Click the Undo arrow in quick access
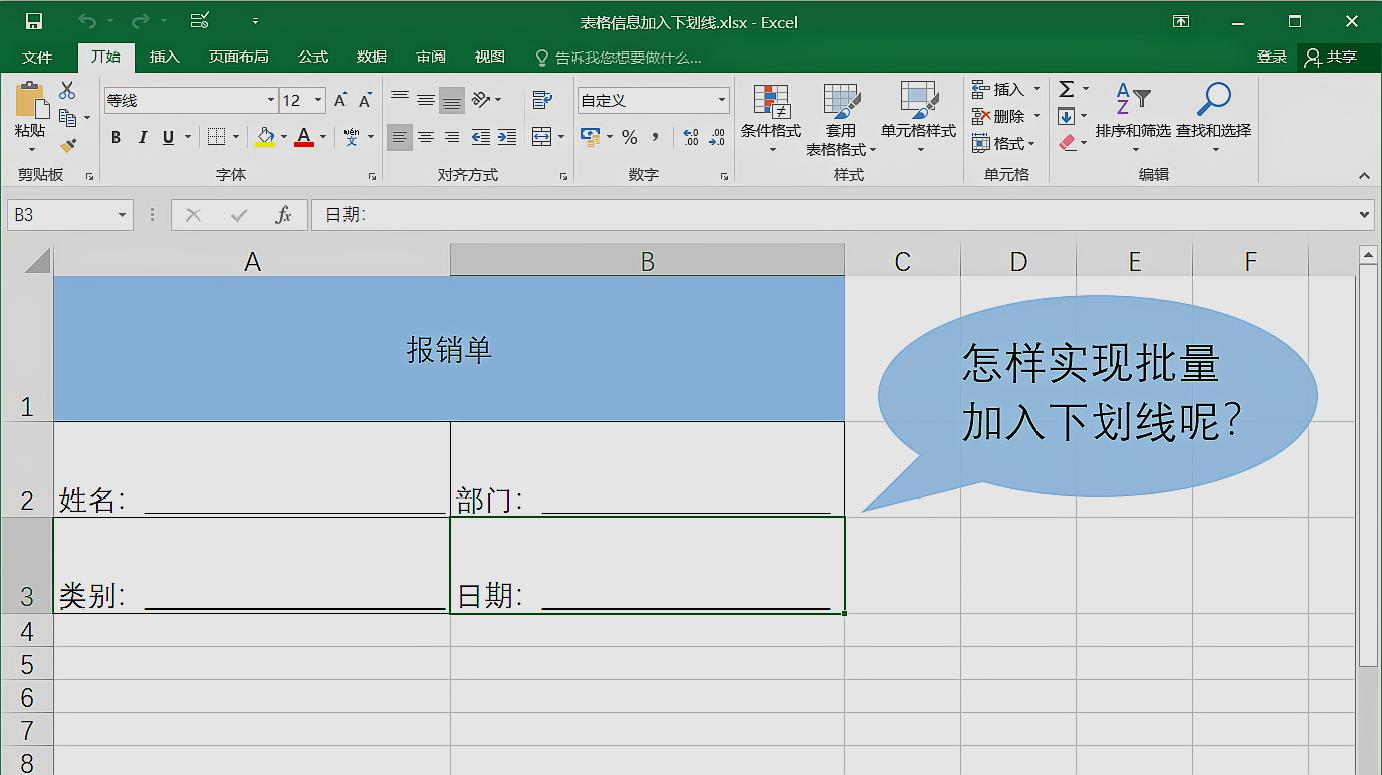 [x=87, y=21]
